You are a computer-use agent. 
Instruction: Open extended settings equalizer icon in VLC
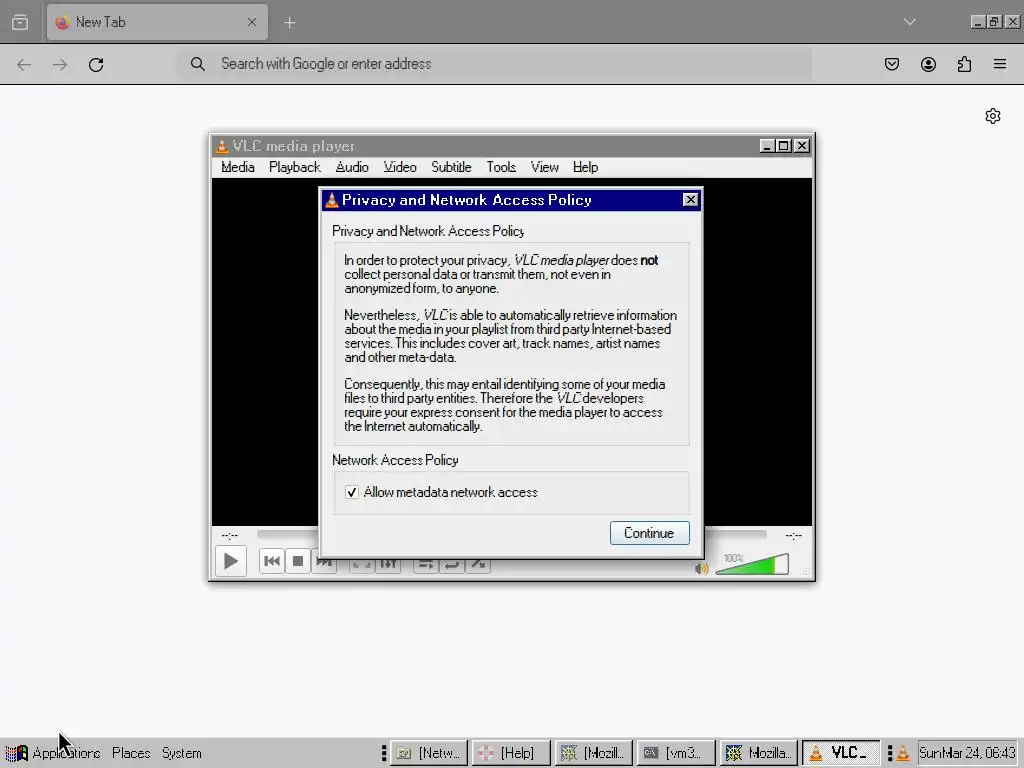(x=388, y=565)
